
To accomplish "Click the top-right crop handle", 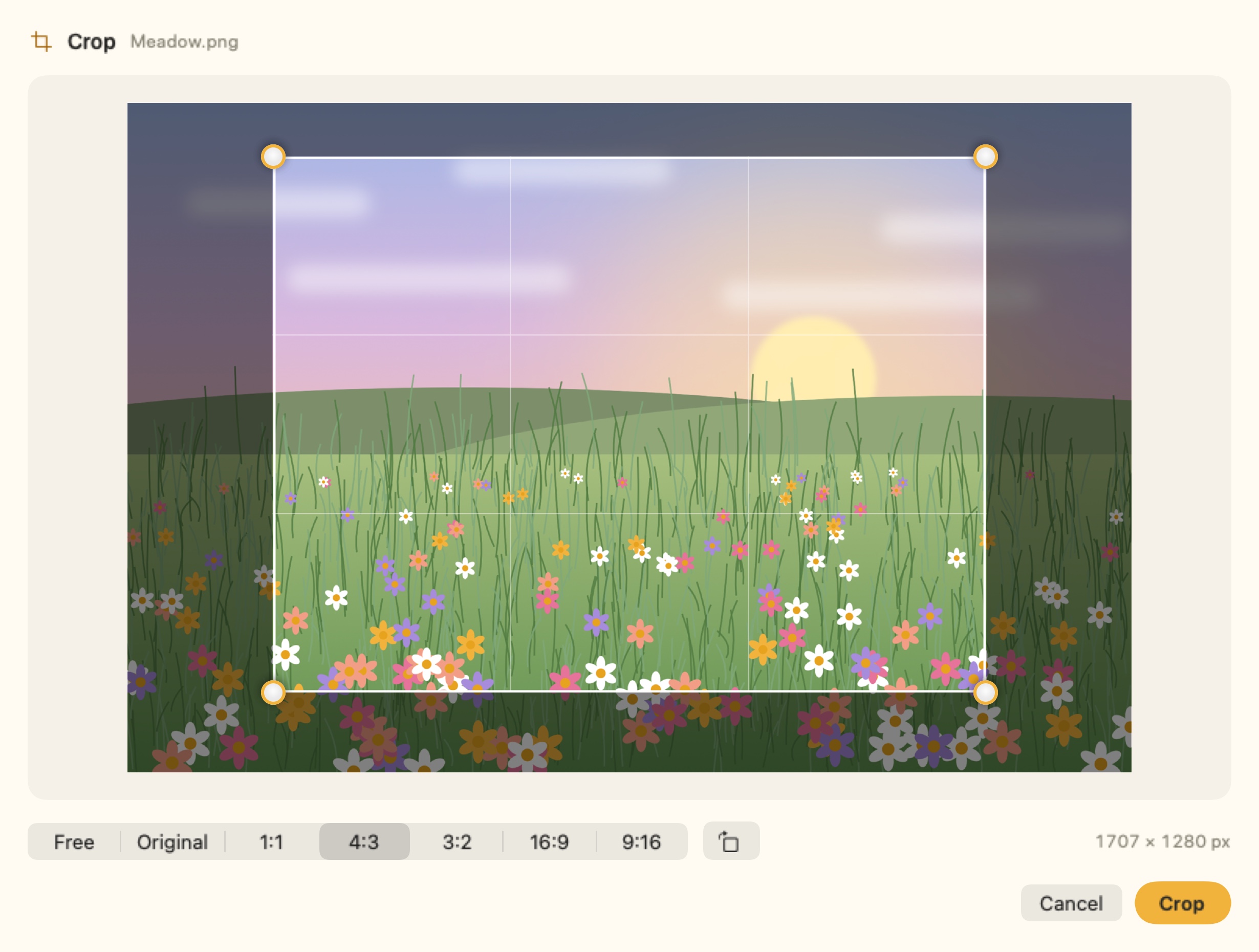I will click(985, 157).
